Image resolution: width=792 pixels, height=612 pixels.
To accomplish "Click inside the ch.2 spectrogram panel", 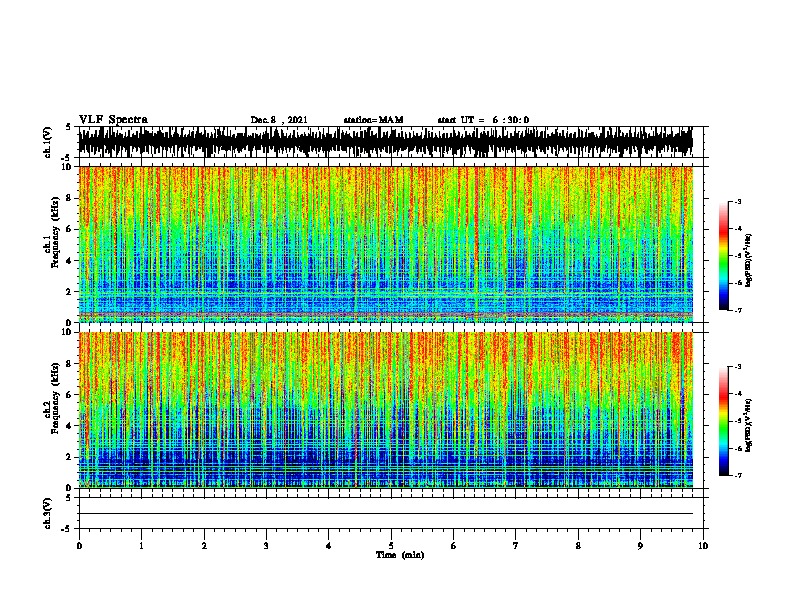I will point(385,410).
